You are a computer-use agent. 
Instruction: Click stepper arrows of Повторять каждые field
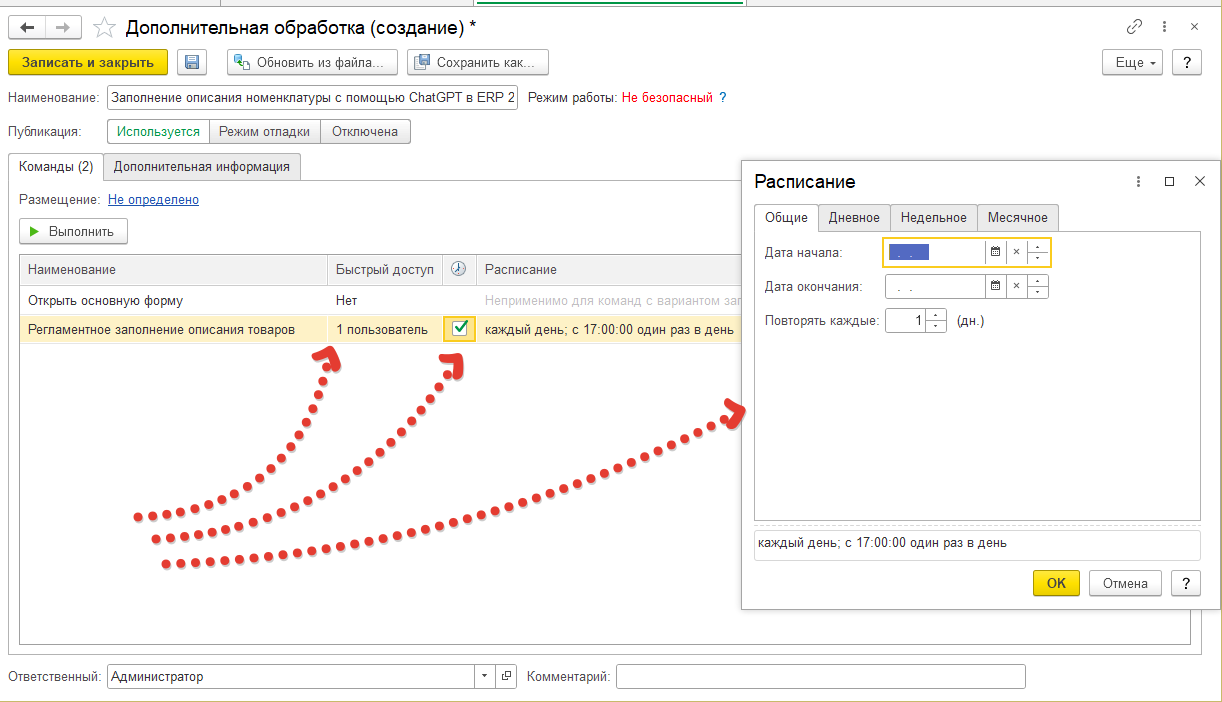pyautogui.click(x=936, y=321)
